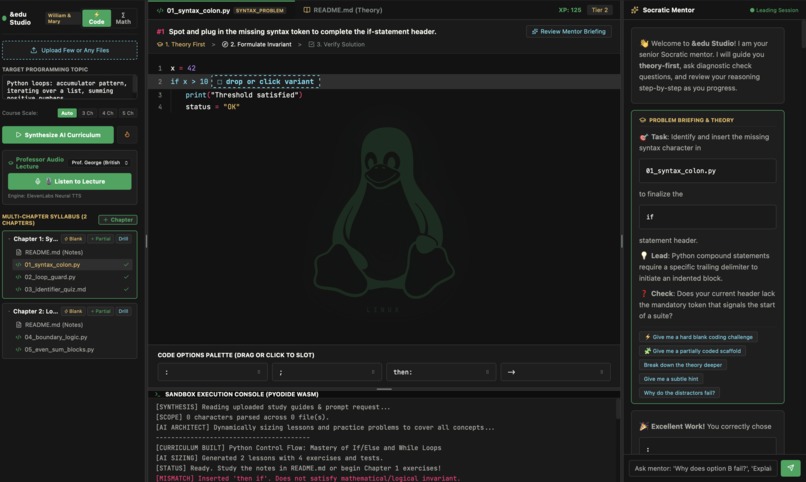Viewport: 806px width, 482px height.
Task: Click the code icon of 02_loop_guard.py
Action: [x=19, y=277]
